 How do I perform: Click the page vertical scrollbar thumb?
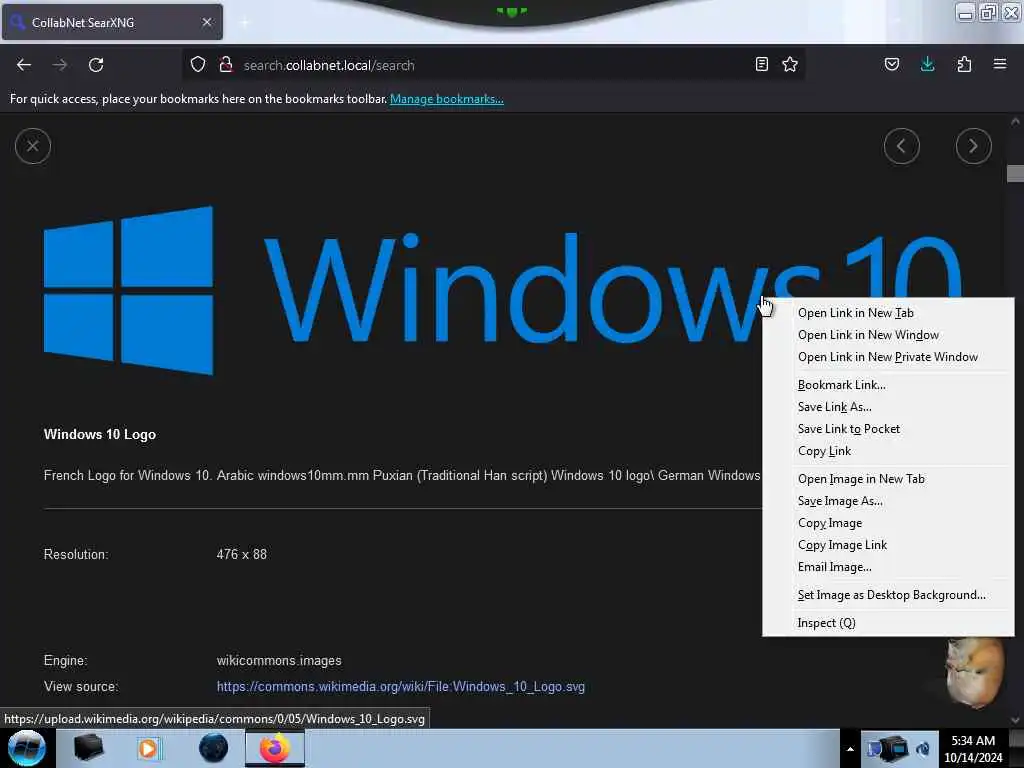[1015, 173]
